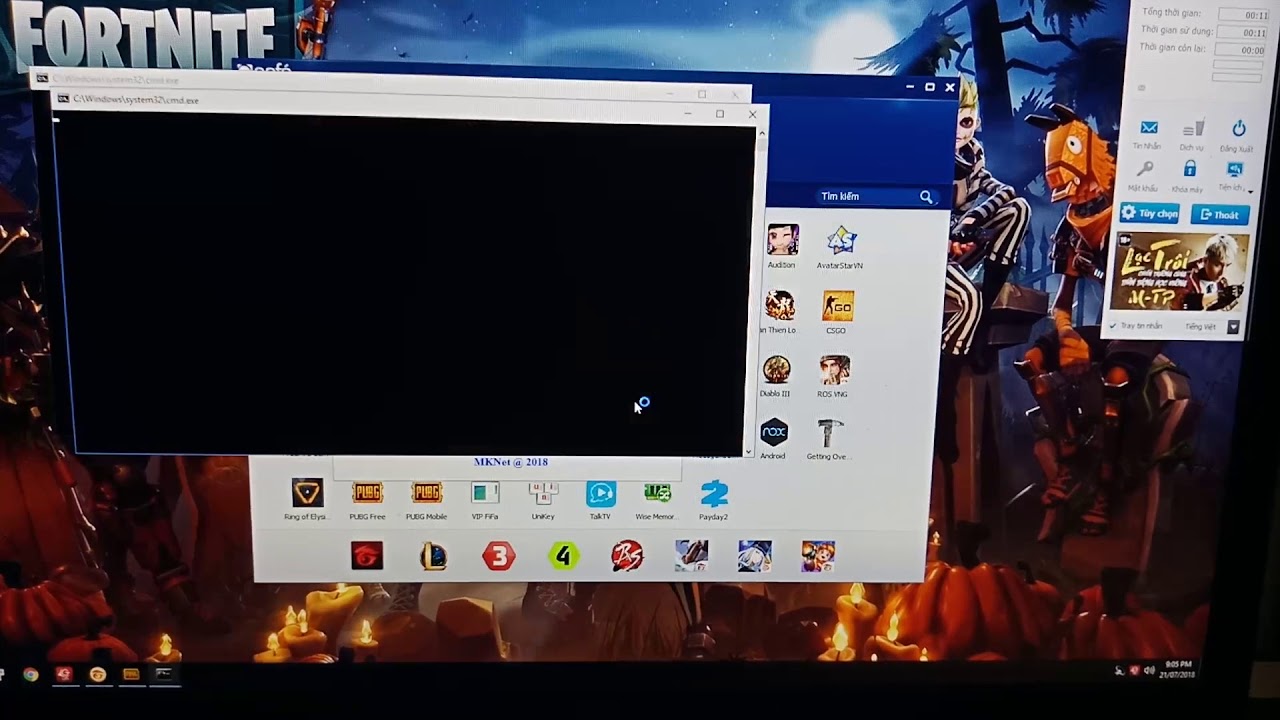Open the UniKey keyboard tool
The image size is (1280, 720).
(x=543, y=493)
